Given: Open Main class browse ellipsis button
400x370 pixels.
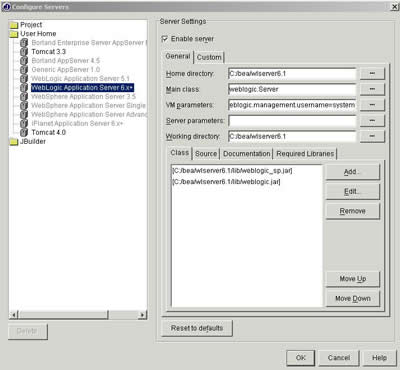Looking at the screenshot, I should [x=372, y=89].
